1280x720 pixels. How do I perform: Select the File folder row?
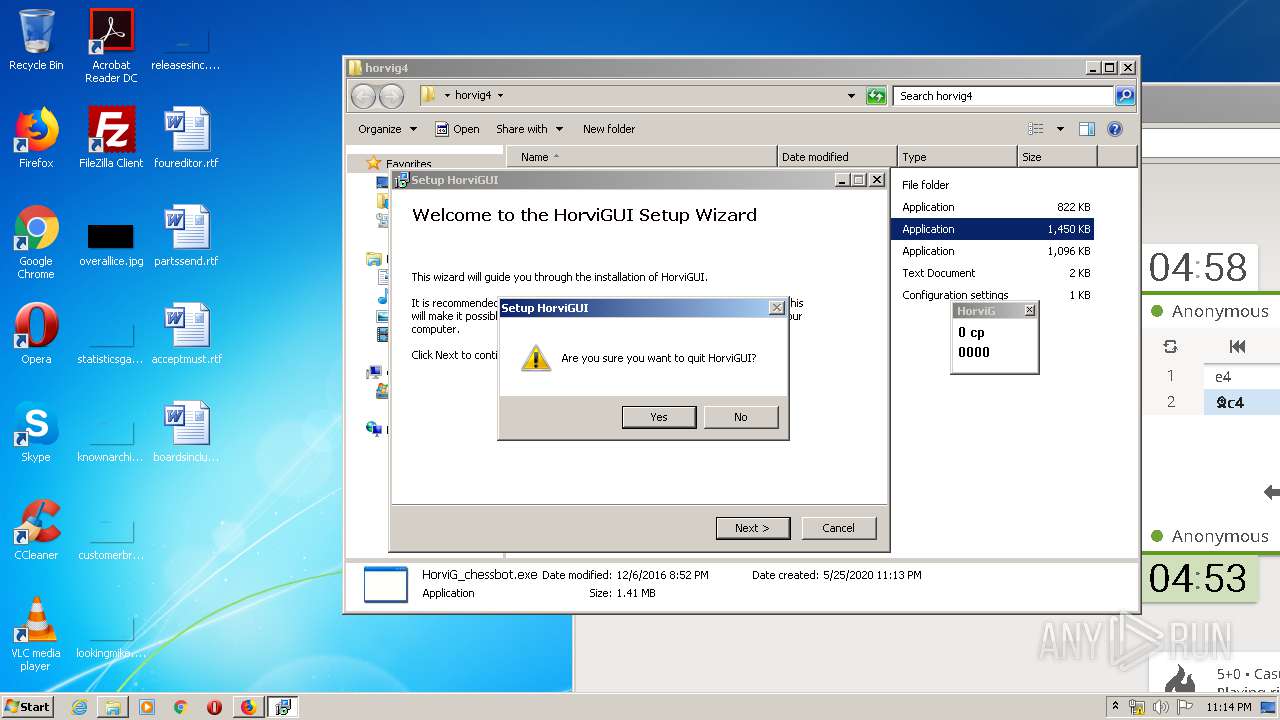993,185
